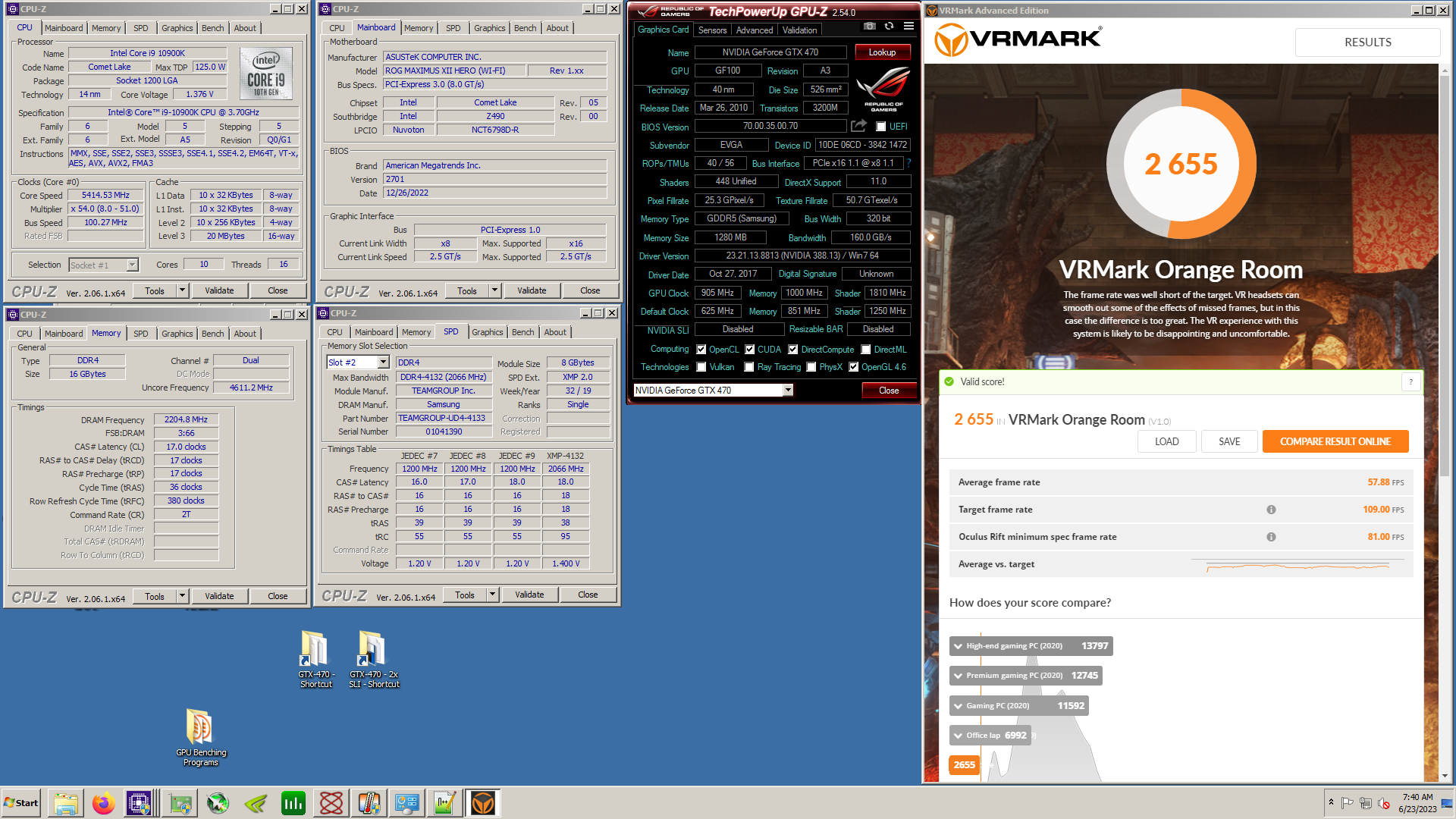The image size is (1456, 819).
Task: Launch Firefox from the taskbar
Action: [104, 803]
